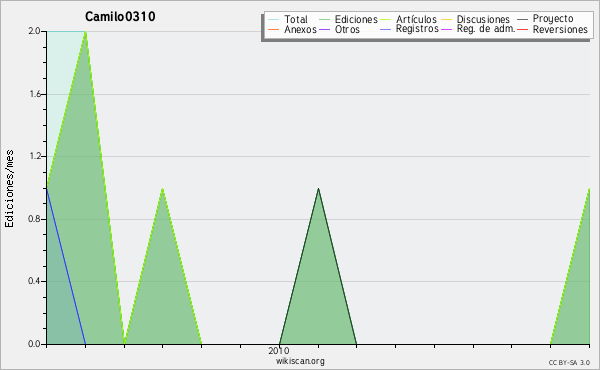600x370 pixels.
Task: Click the 0.8 y-axis value
Action: click(x=34, y=219)
